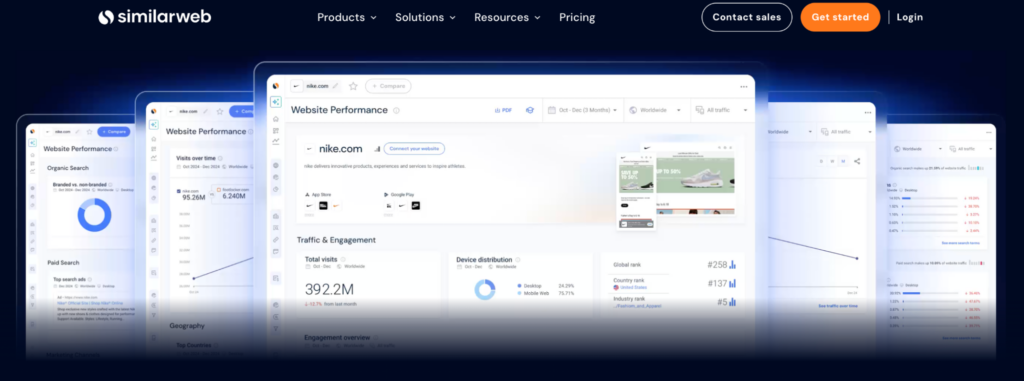Screen dimensions: 1024x381
Task: Click the Compare button in Organic Search window
Action: [x=114, y=131]
